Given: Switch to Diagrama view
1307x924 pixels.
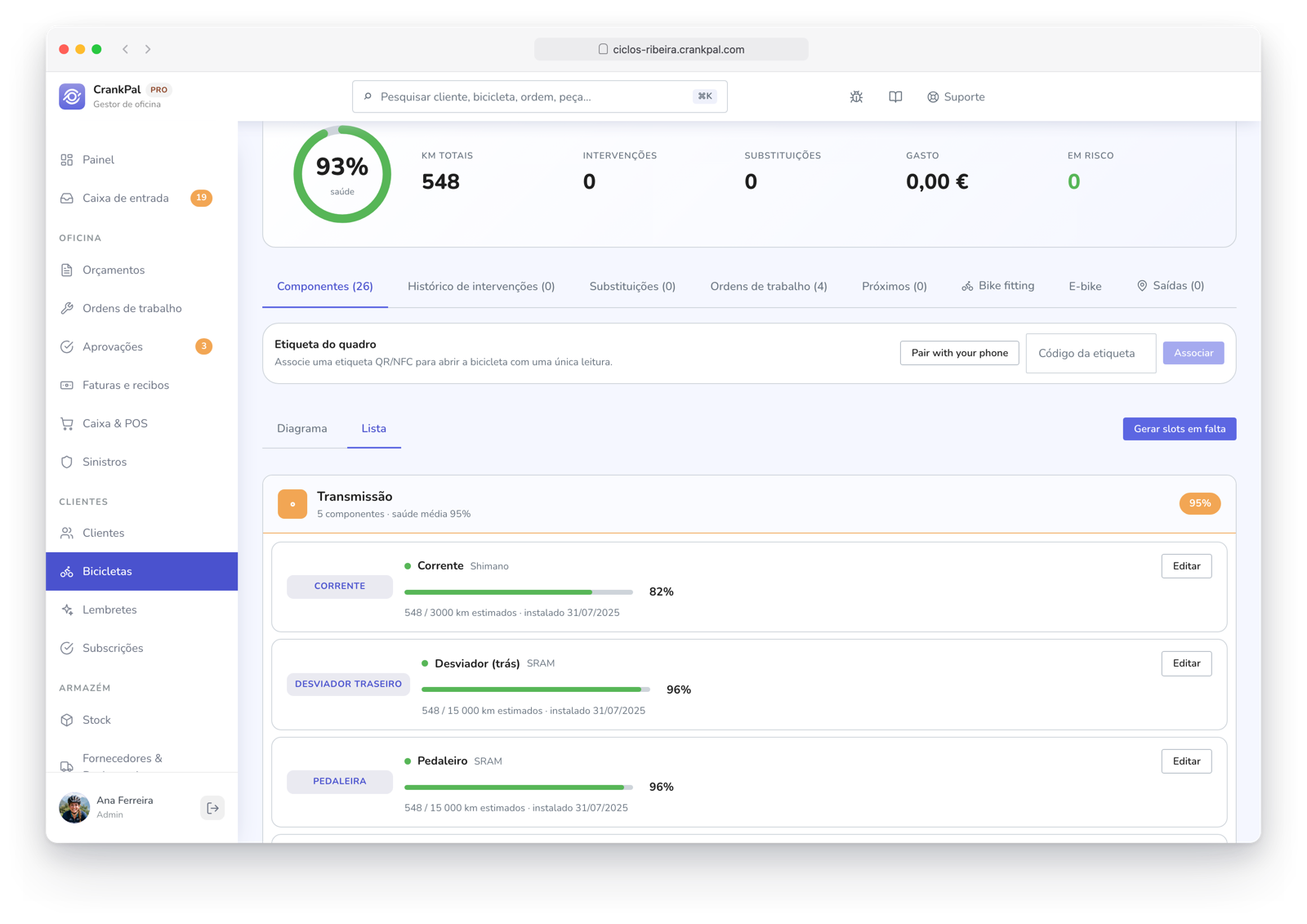Looking at the screenshot, I should 302,428.
